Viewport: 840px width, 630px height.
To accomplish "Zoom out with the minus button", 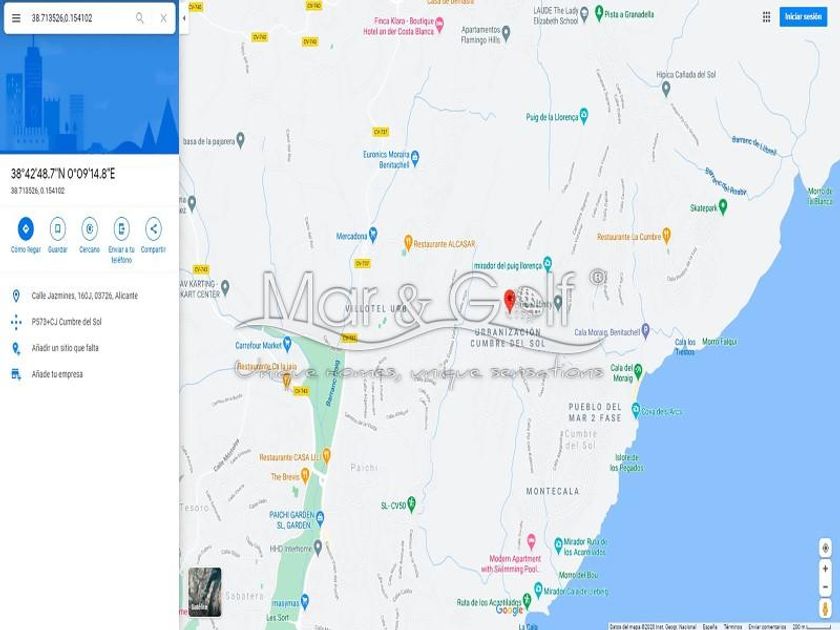I will coord(825,587).
